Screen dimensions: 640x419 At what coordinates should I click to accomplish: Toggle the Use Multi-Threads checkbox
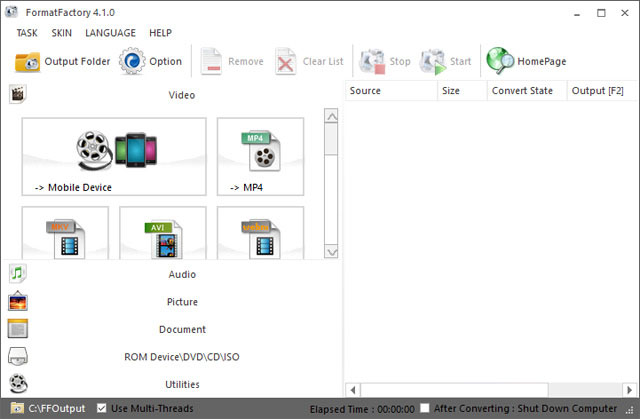[x=102, y=408]
